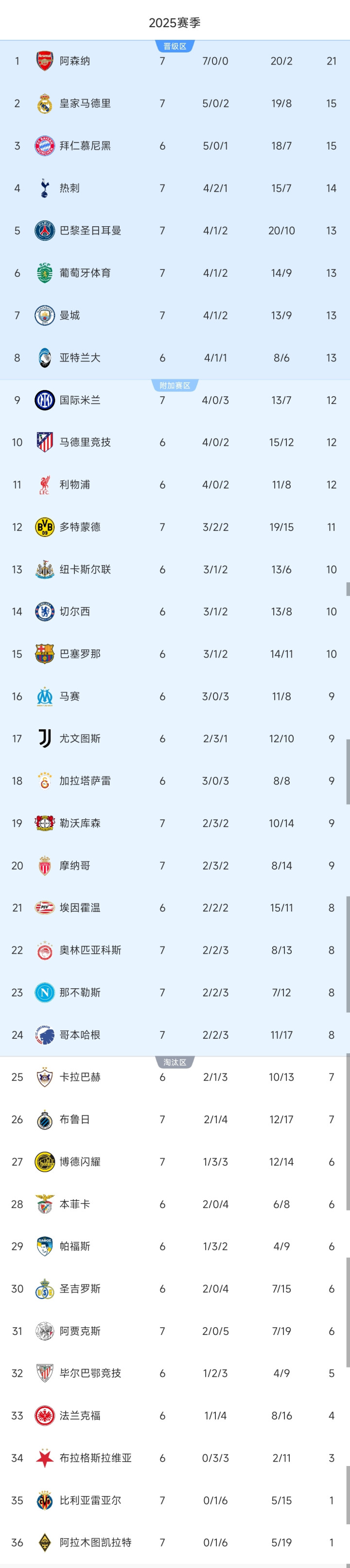Image resolution: width=350 pixels, height=1568 pixels.
Task: Open the Borussia Dortmund BVB logo
Action: [45, 527]
